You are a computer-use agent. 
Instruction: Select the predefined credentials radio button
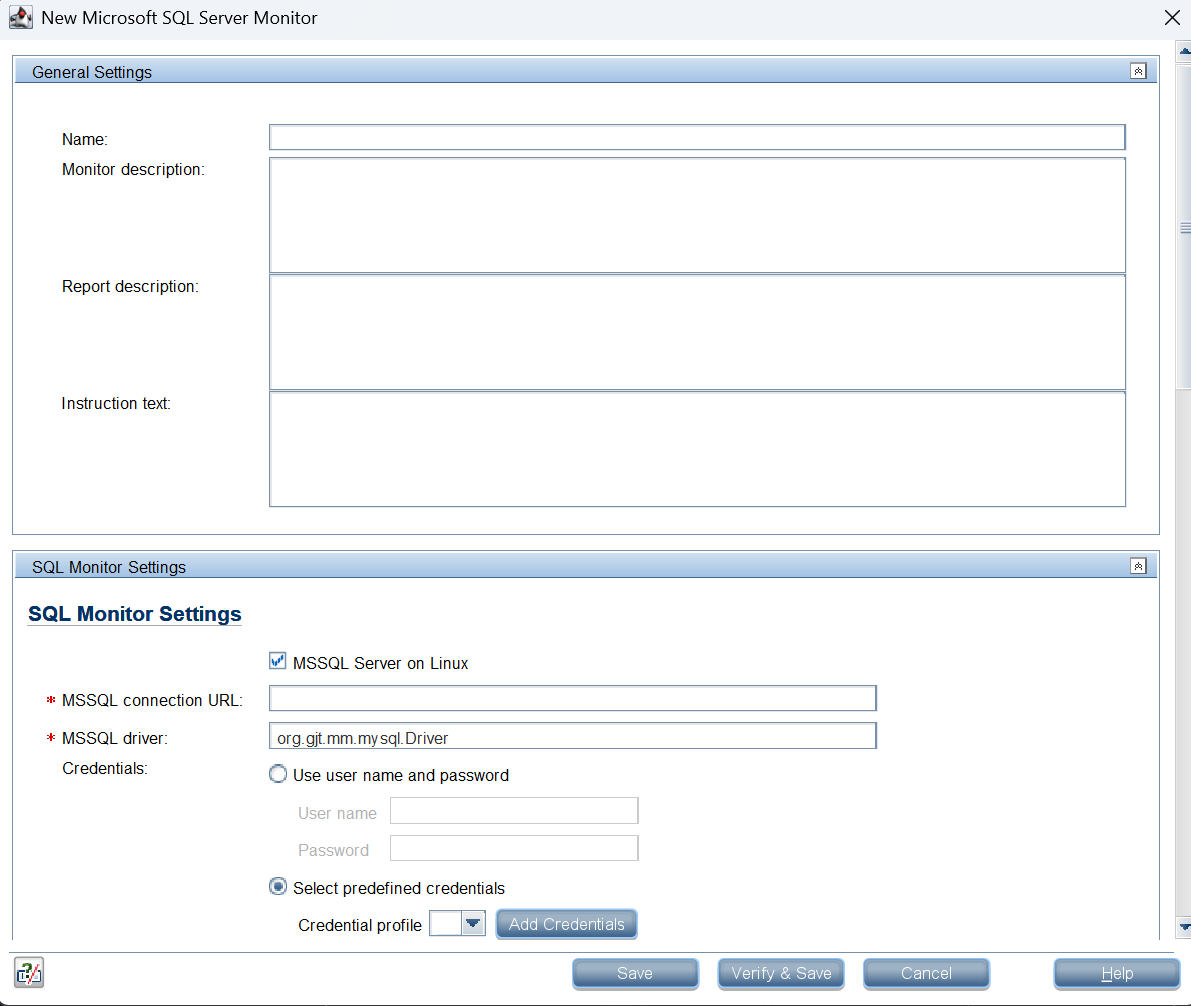[x=278, y=887]
